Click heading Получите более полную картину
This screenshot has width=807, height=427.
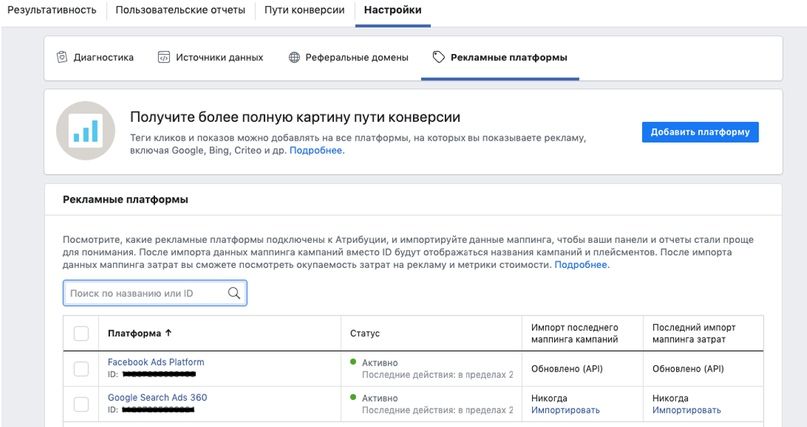(295, 117)
